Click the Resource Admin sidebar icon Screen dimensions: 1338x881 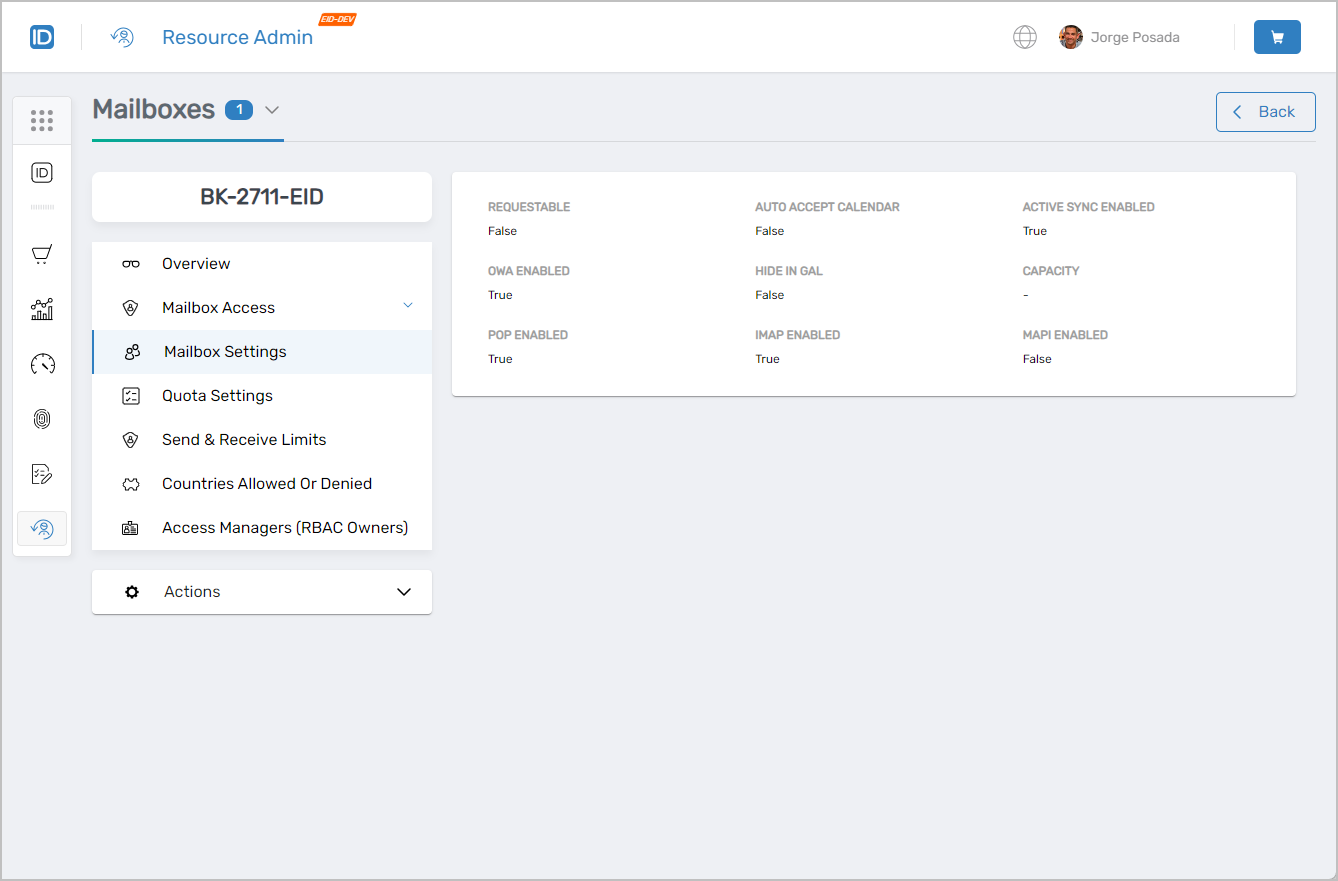tap(42, 528)
